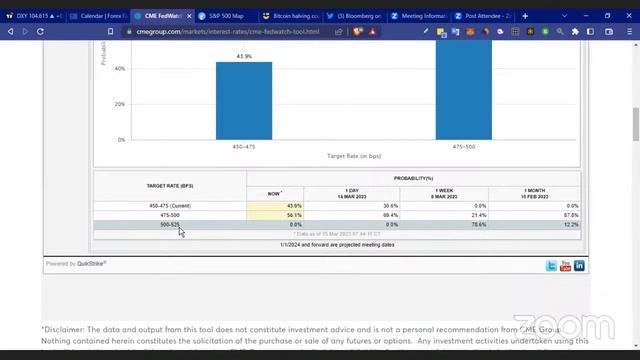This screenshot has width=640, height=360.
Task: Click the Target Rate (in bps) axis title
Action: pos(354,156)
